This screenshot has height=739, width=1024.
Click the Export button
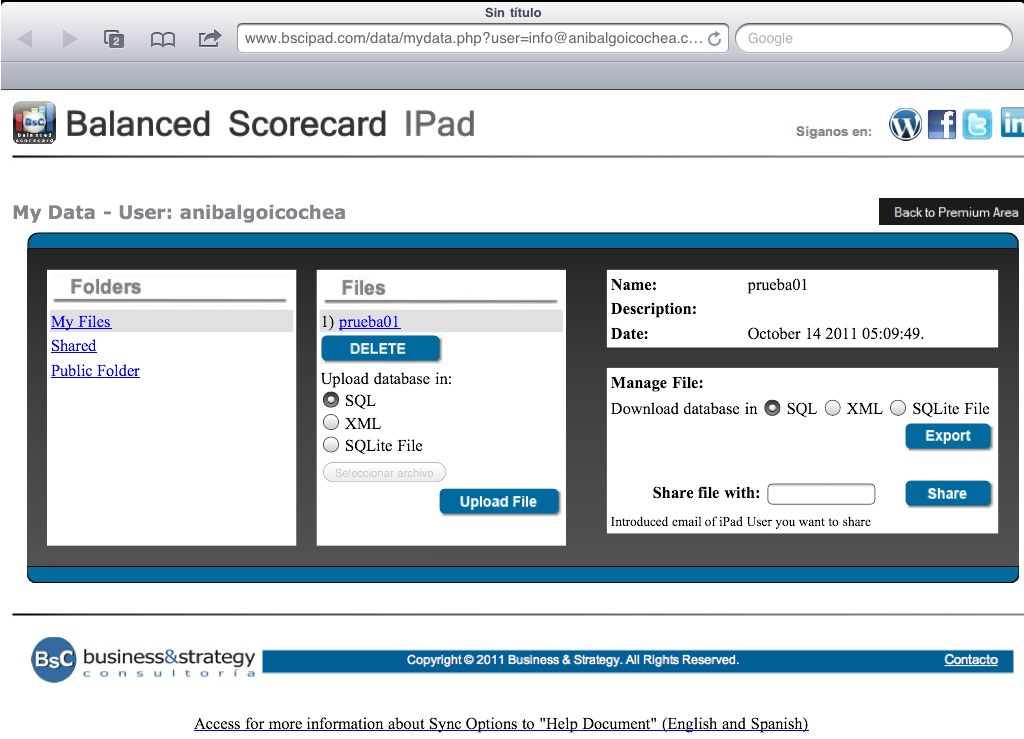click(x=947, y=436)
